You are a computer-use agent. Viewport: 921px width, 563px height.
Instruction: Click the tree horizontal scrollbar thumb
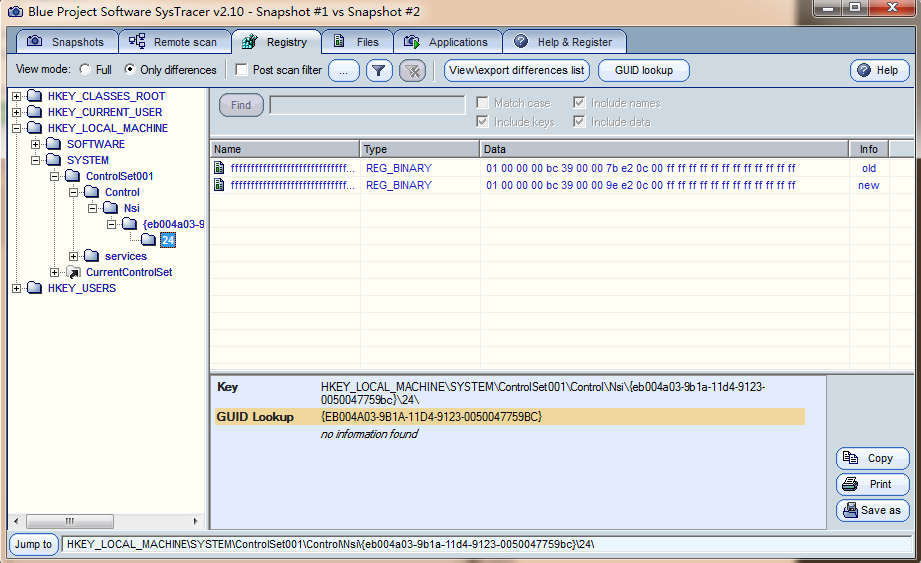70,521
